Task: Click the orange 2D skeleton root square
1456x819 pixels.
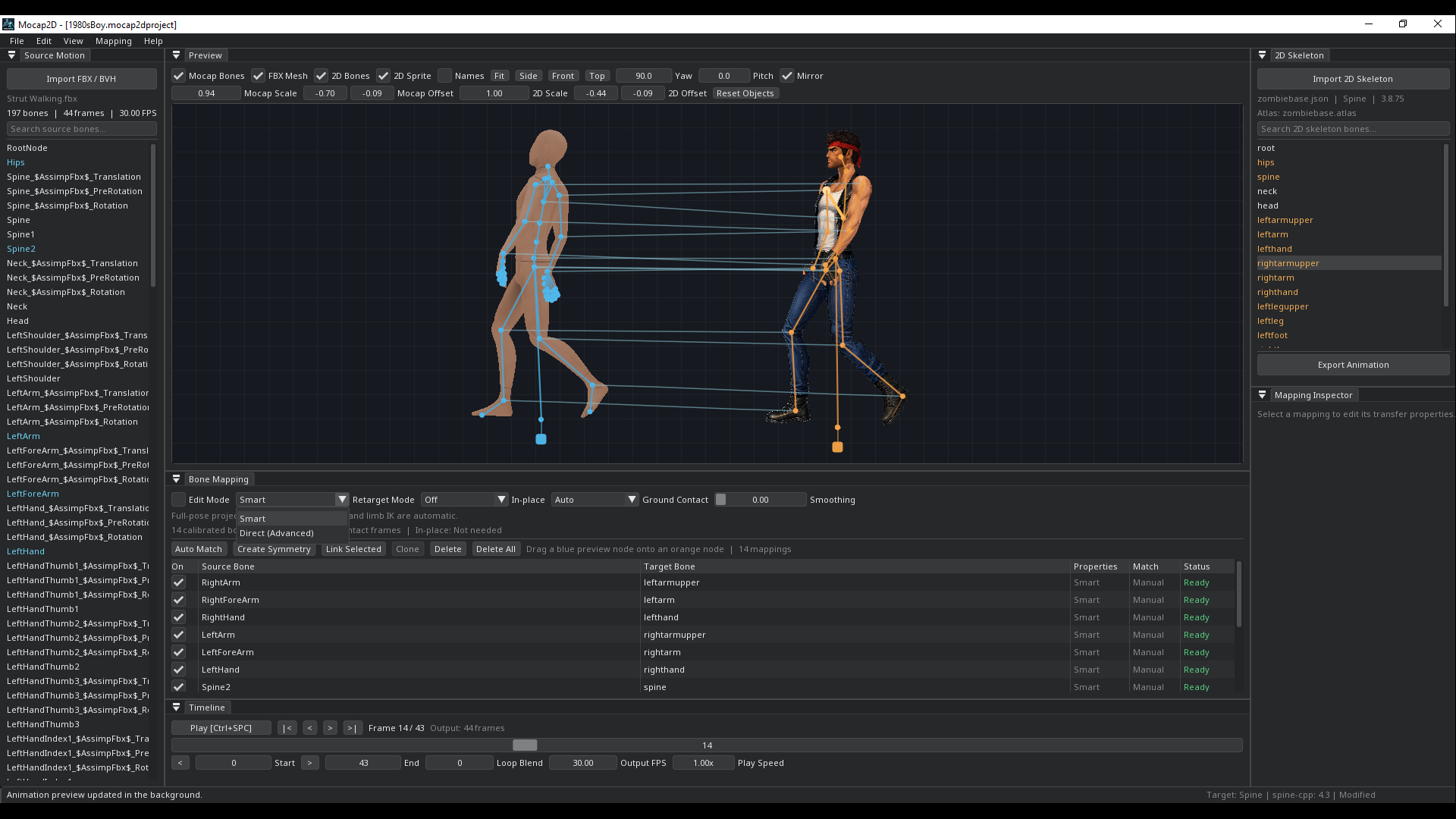Action: 837,447
